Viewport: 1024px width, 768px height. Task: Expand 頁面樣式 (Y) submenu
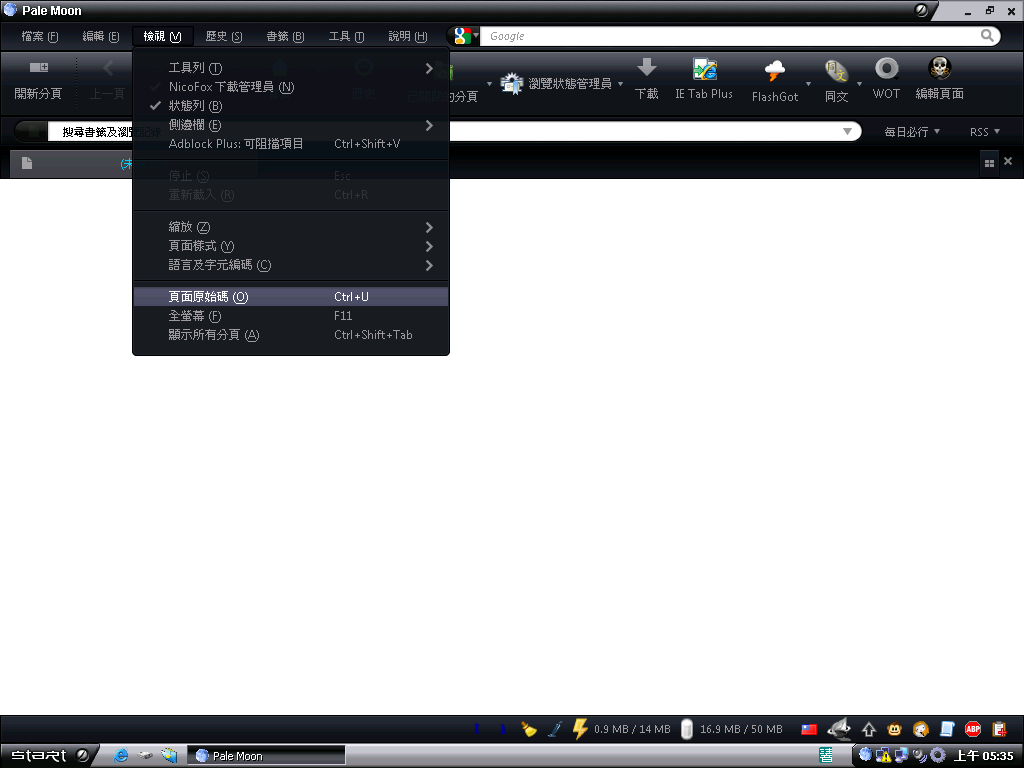pyautogui.click(x=291, y=246)
